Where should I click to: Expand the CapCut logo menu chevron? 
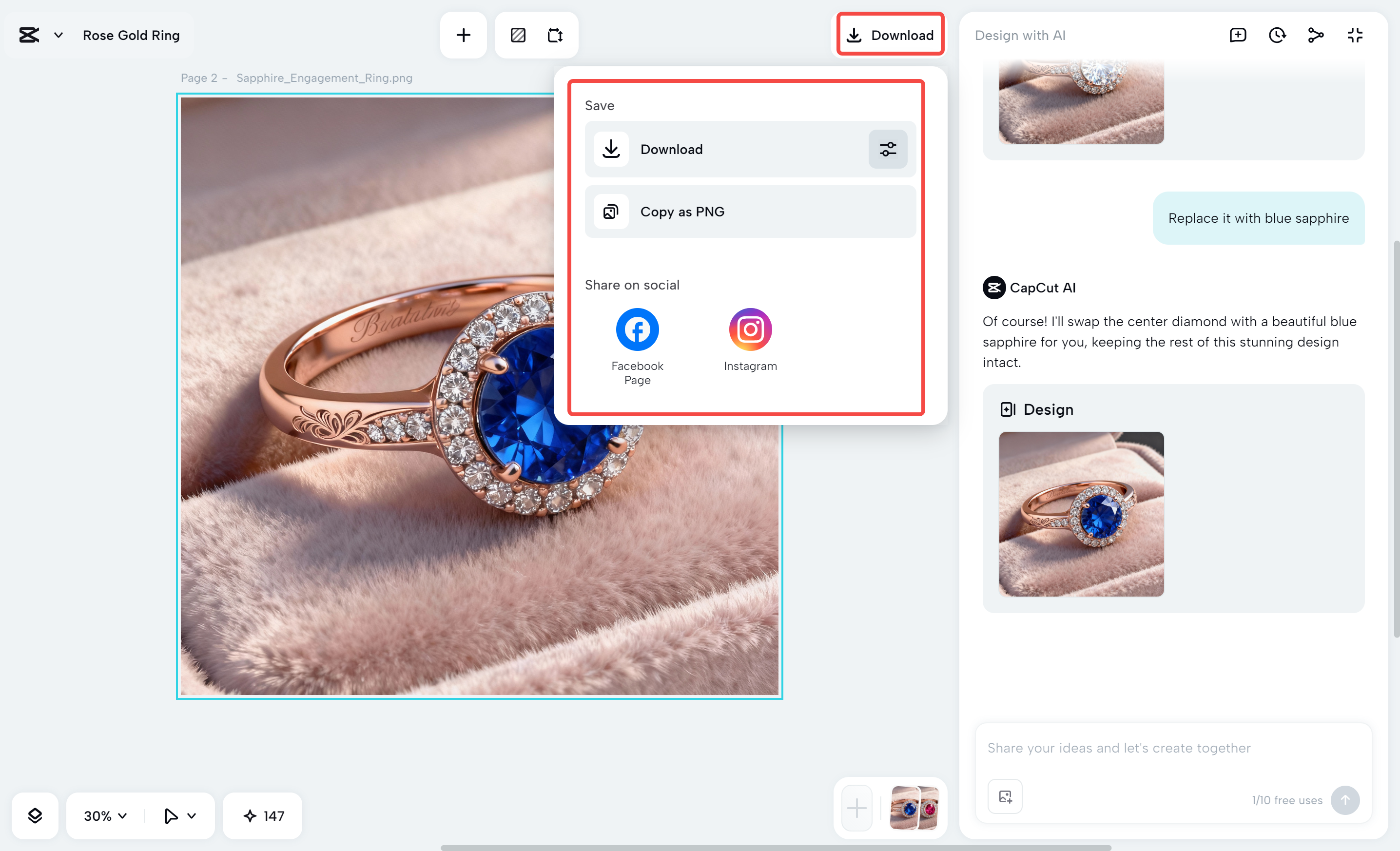58,35
